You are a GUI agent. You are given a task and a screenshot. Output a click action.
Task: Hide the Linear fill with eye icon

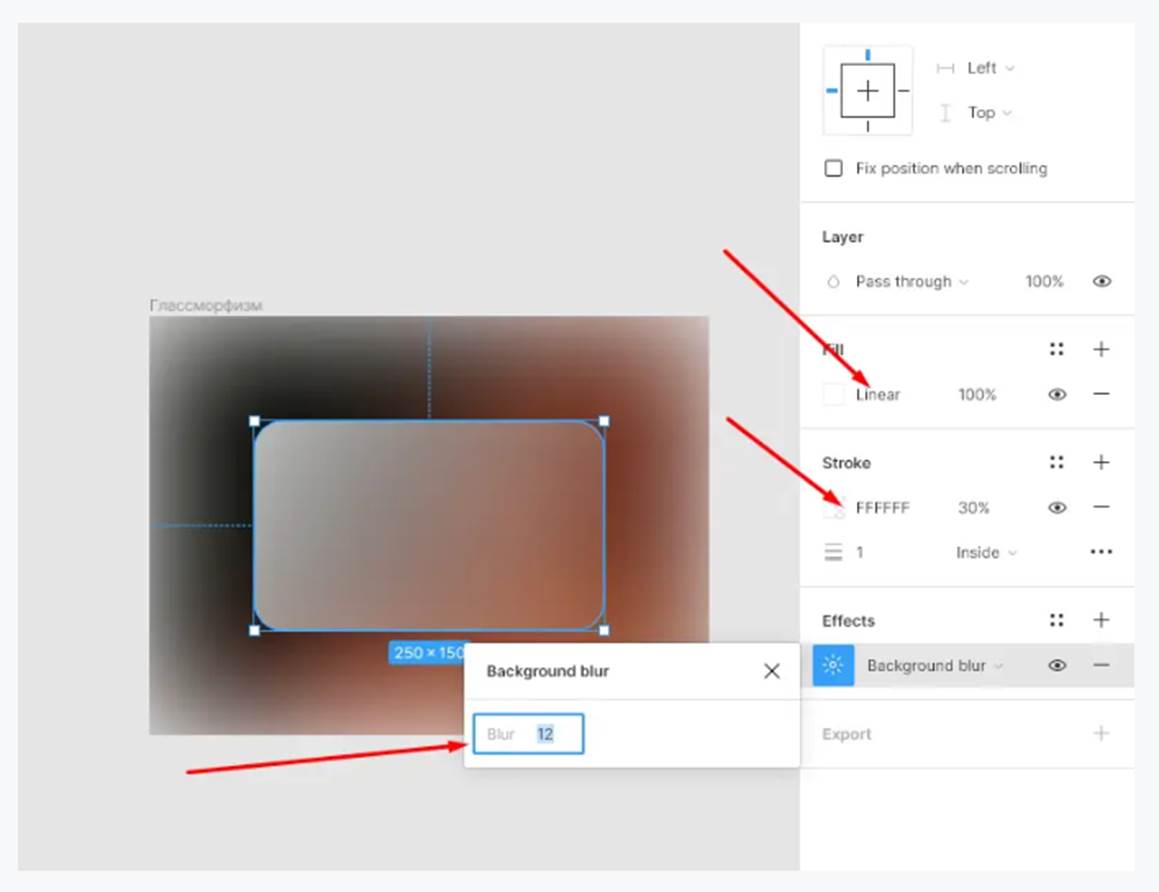[x=1057, y=394]
